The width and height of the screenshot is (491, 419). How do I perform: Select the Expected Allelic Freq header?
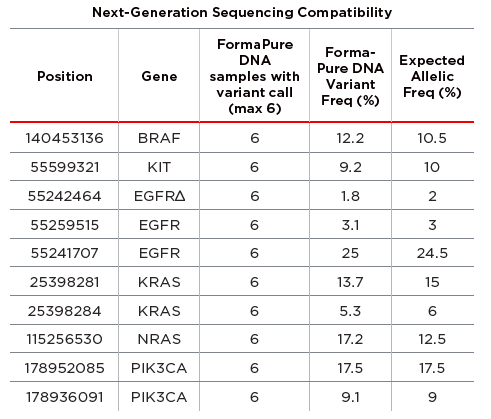click(x=432, y=76)
